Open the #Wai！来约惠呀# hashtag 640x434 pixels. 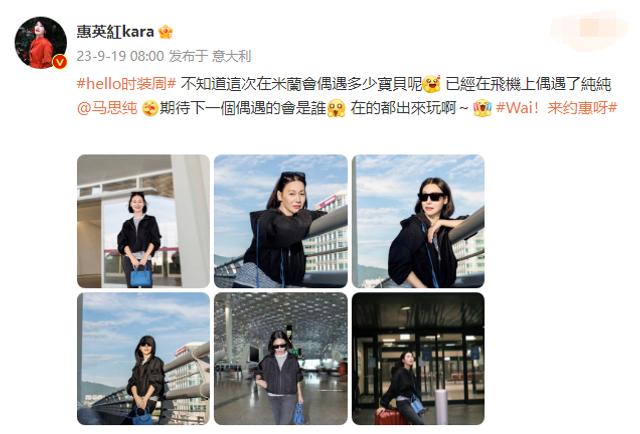556,108
